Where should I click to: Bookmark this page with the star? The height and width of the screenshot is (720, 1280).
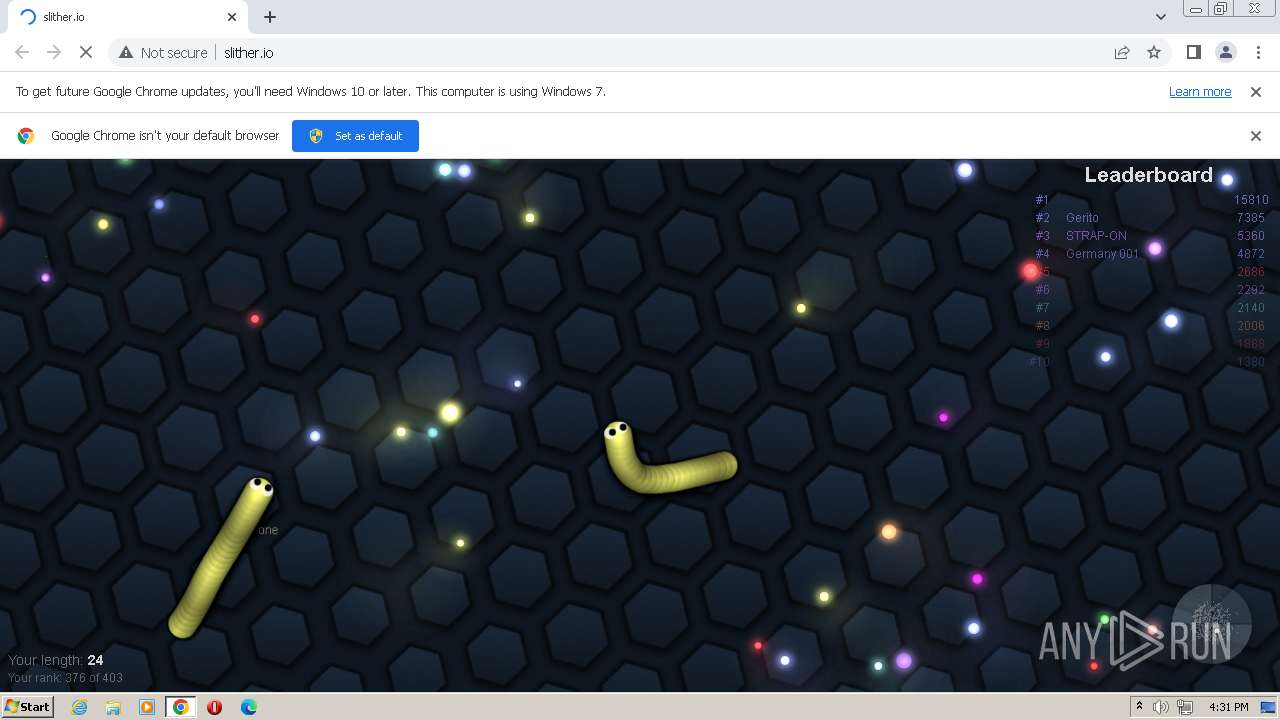[x=1154, y=52]
